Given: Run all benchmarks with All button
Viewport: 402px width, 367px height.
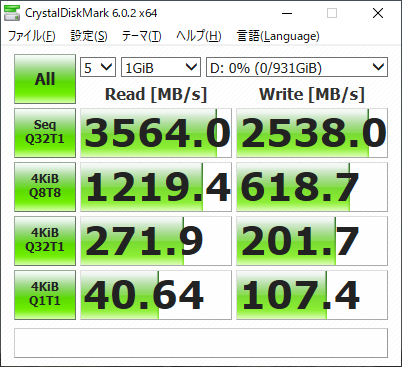Looking at the screenshot, I should [x=45, y=79].
